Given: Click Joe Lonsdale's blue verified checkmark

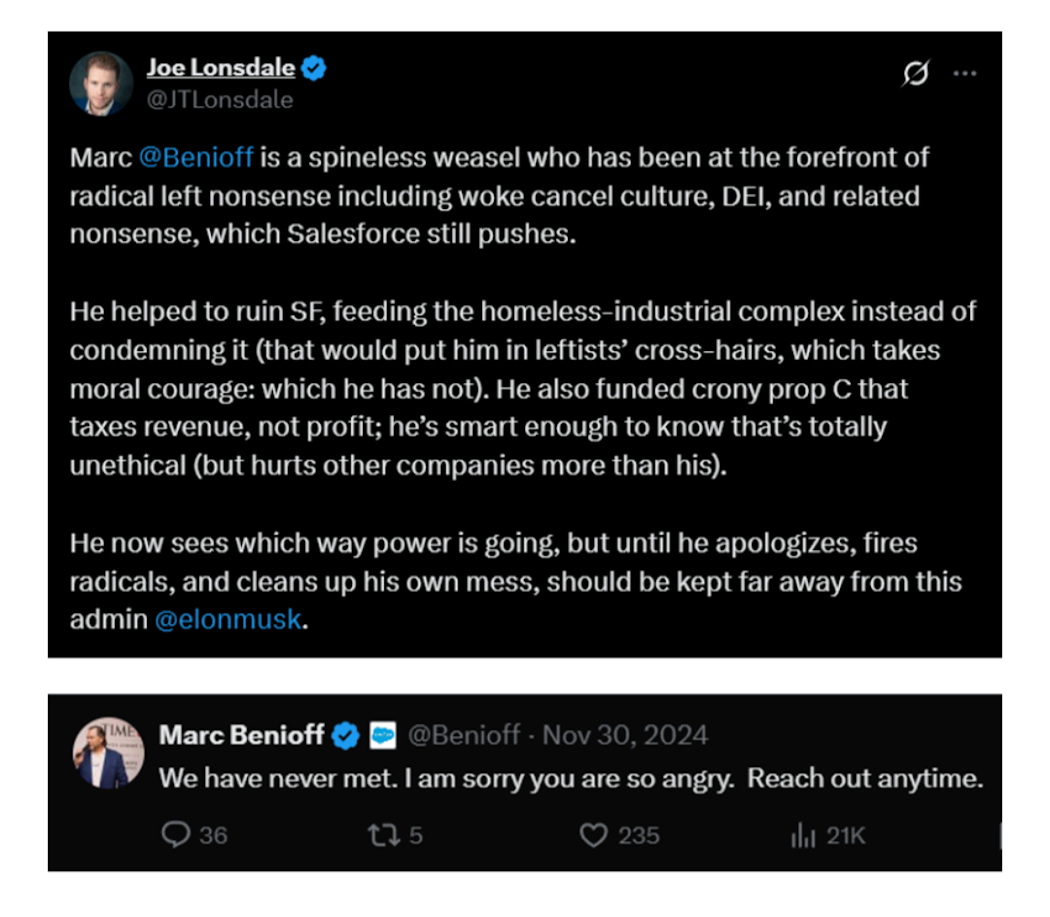Looking at the screenshot, I should [314, 66].
